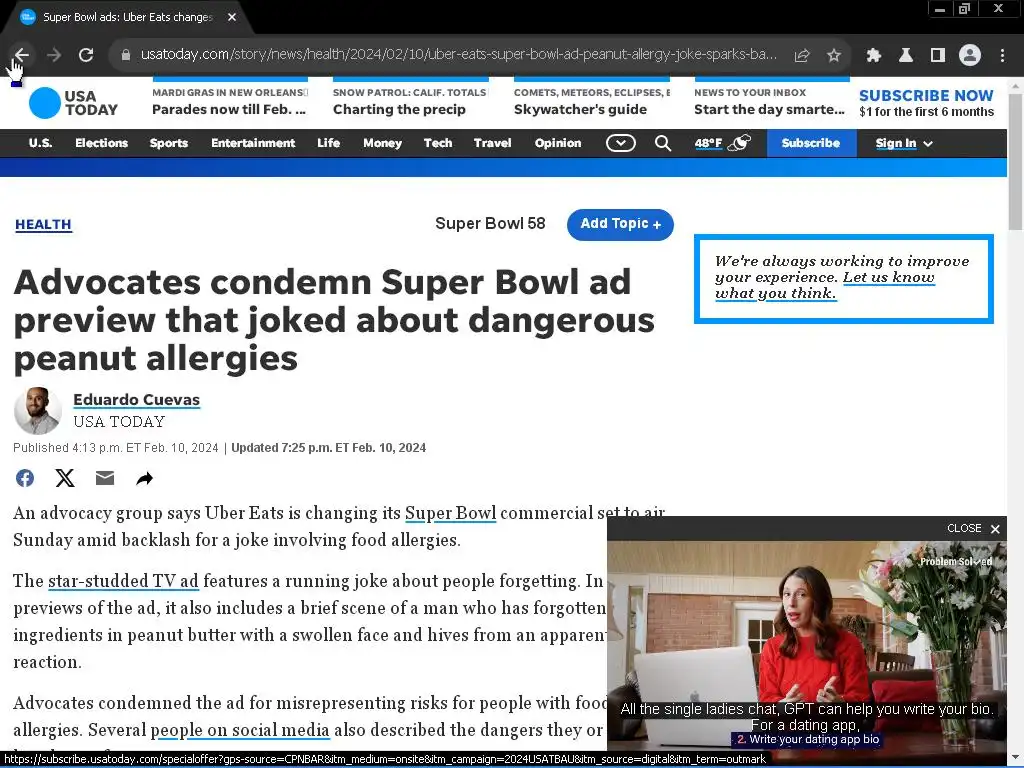Click the Super Bowl 58 topic label
1024x768 pixels.
[x=490, y=224]
